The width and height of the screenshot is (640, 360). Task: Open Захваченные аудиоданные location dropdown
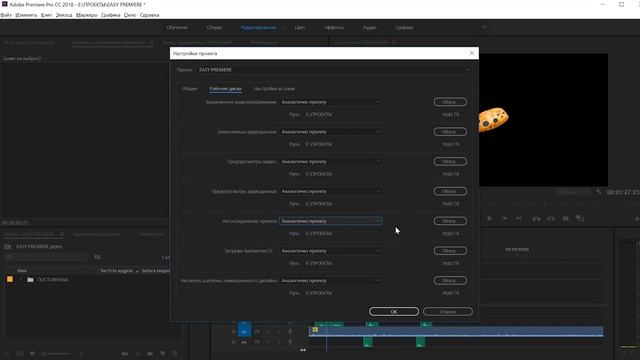coord(331,132)
